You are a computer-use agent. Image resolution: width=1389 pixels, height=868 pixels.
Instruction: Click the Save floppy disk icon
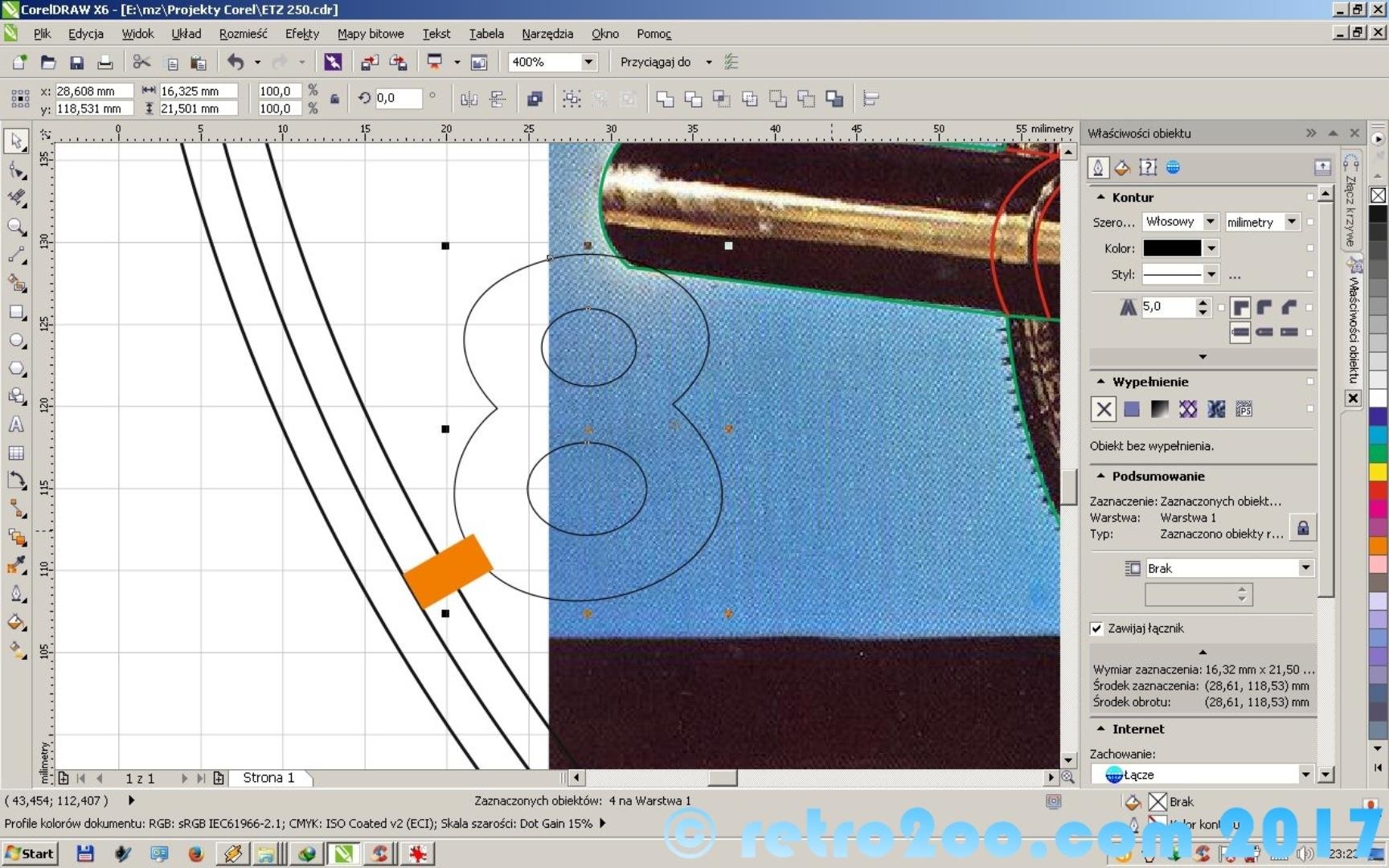[x=76, y=62]
